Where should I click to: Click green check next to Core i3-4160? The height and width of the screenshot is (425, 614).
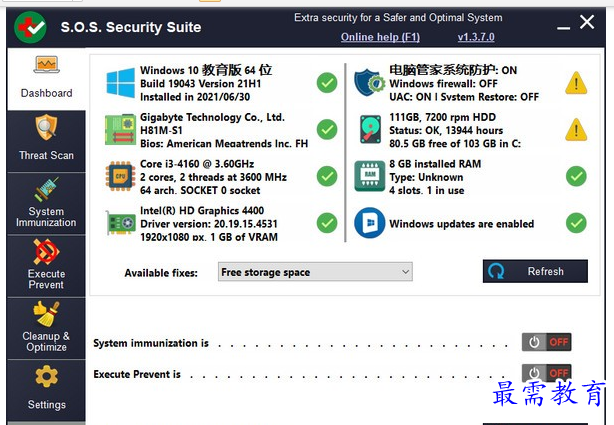[x=327, y=176]
